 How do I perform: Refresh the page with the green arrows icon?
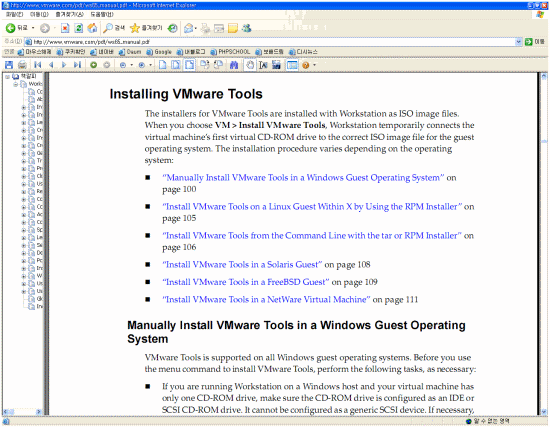[x=78, y=28]
